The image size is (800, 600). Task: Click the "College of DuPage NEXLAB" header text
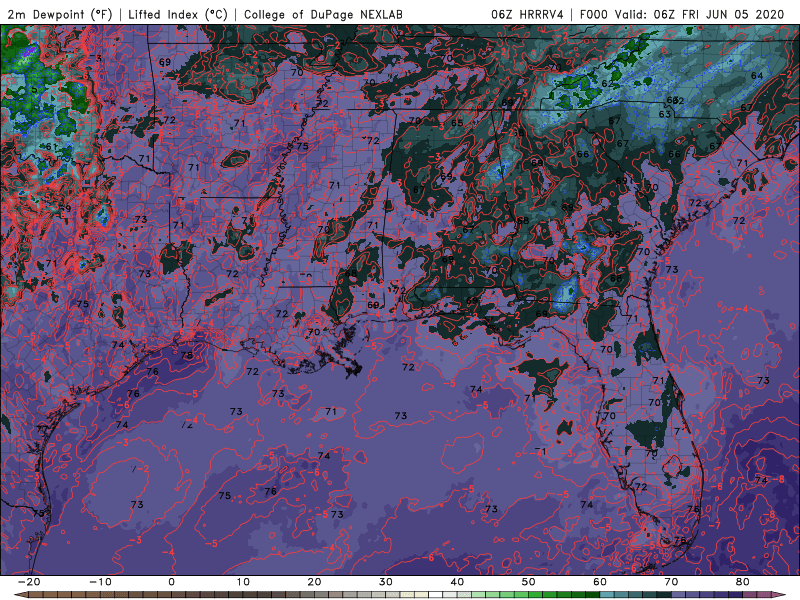click(x=323, y=14)
